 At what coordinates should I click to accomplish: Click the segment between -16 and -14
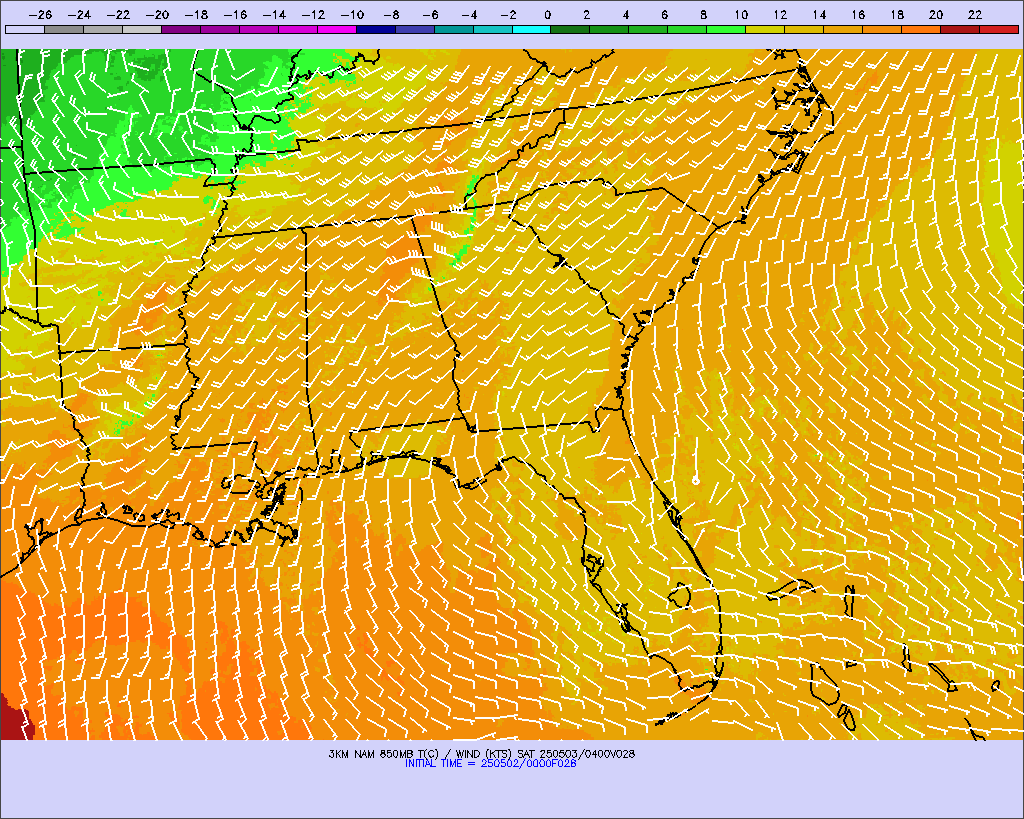pos(259,29)
